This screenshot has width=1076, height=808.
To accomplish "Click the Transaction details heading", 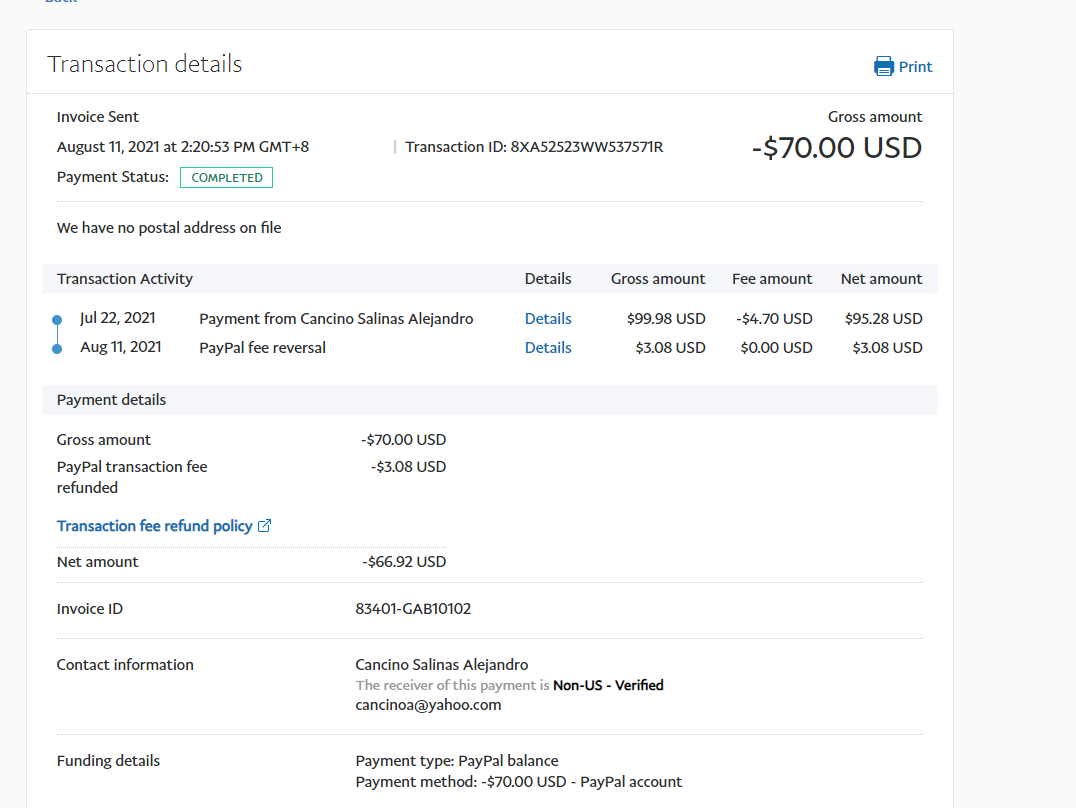I will pos(145,64).
